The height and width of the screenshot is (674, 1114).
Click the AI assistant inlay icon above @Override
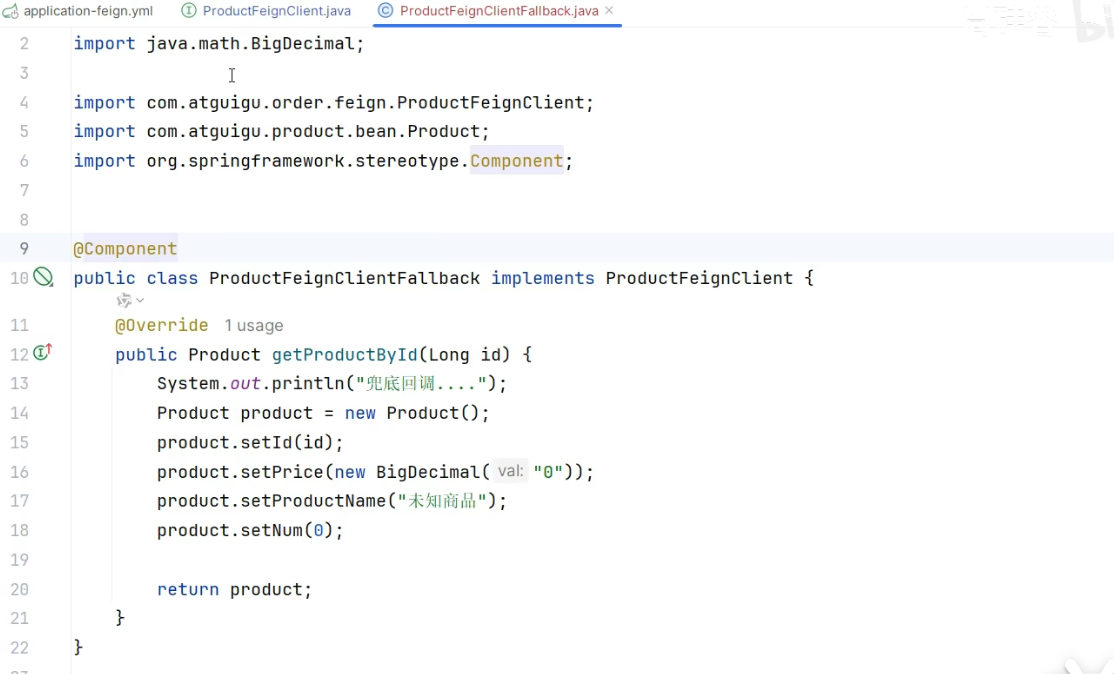coord(124,300)
